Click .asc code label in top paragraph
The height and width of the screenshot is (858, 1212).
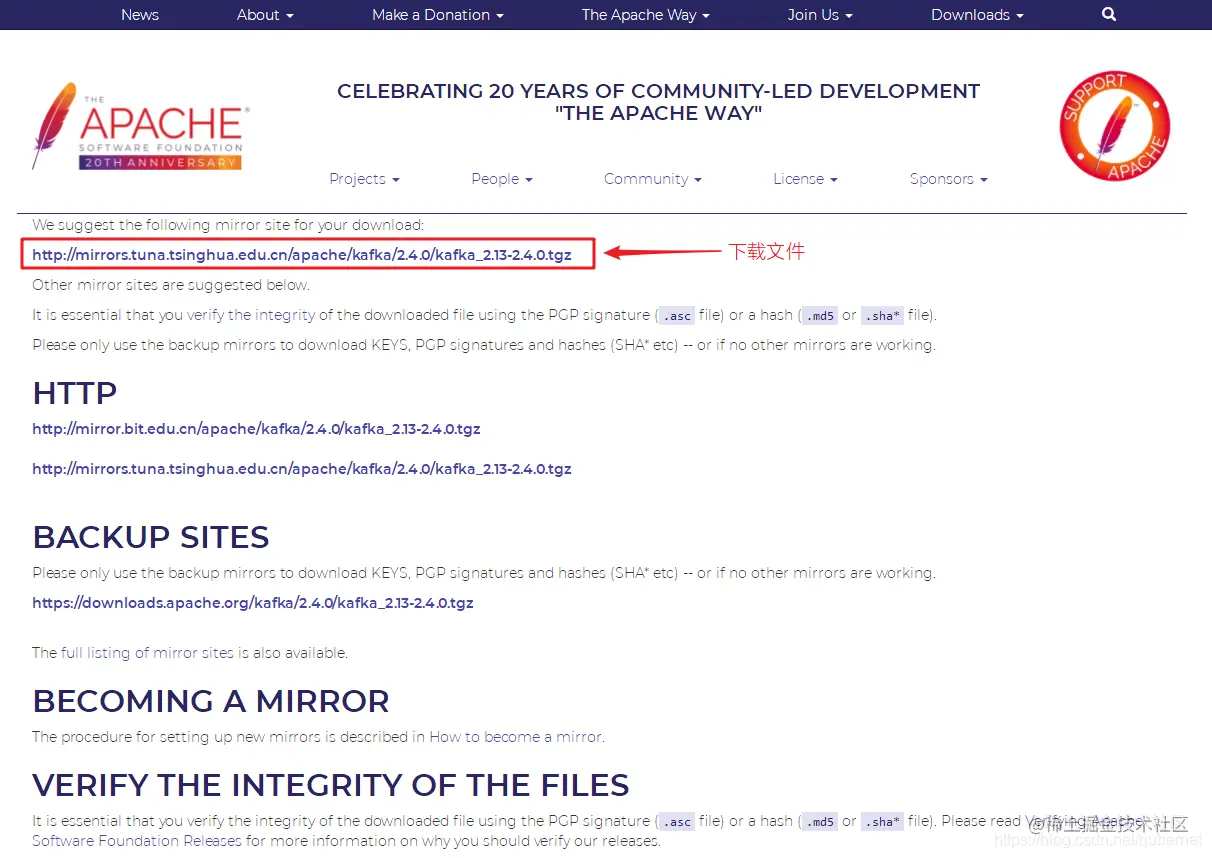point(677,316)
